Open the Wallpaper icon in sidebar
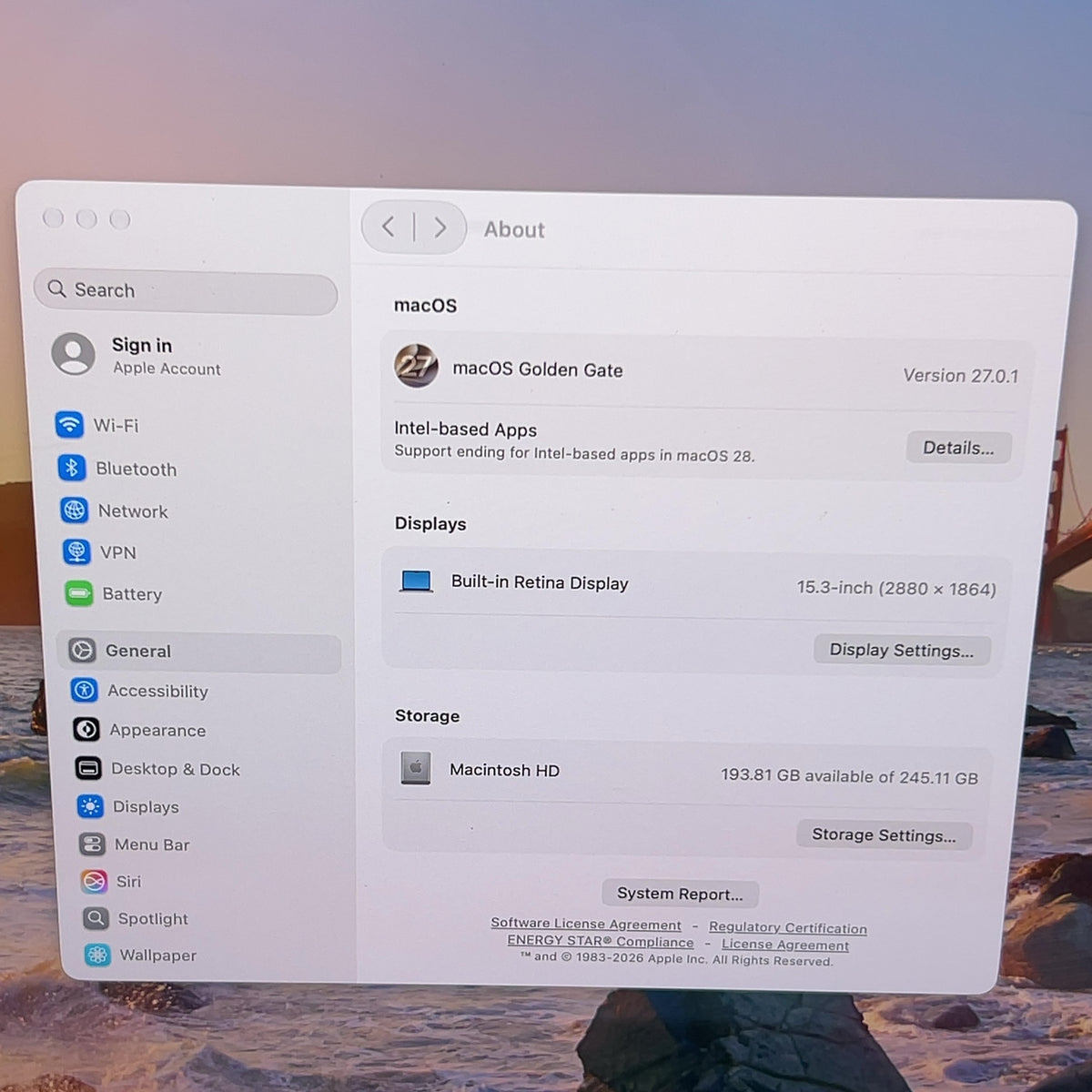Viewport: 1092px width, 1092px height. click(97, 955)
